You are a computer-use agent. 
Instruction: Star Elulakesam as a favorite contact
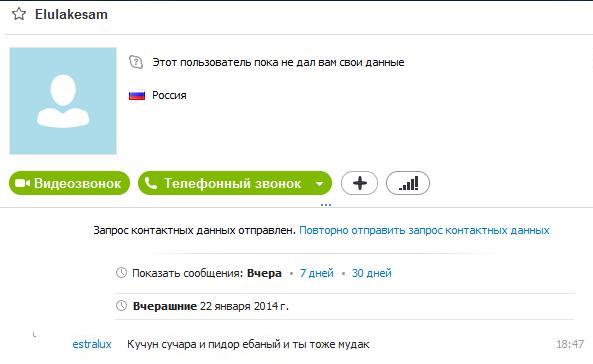click(x=19, y=14)
